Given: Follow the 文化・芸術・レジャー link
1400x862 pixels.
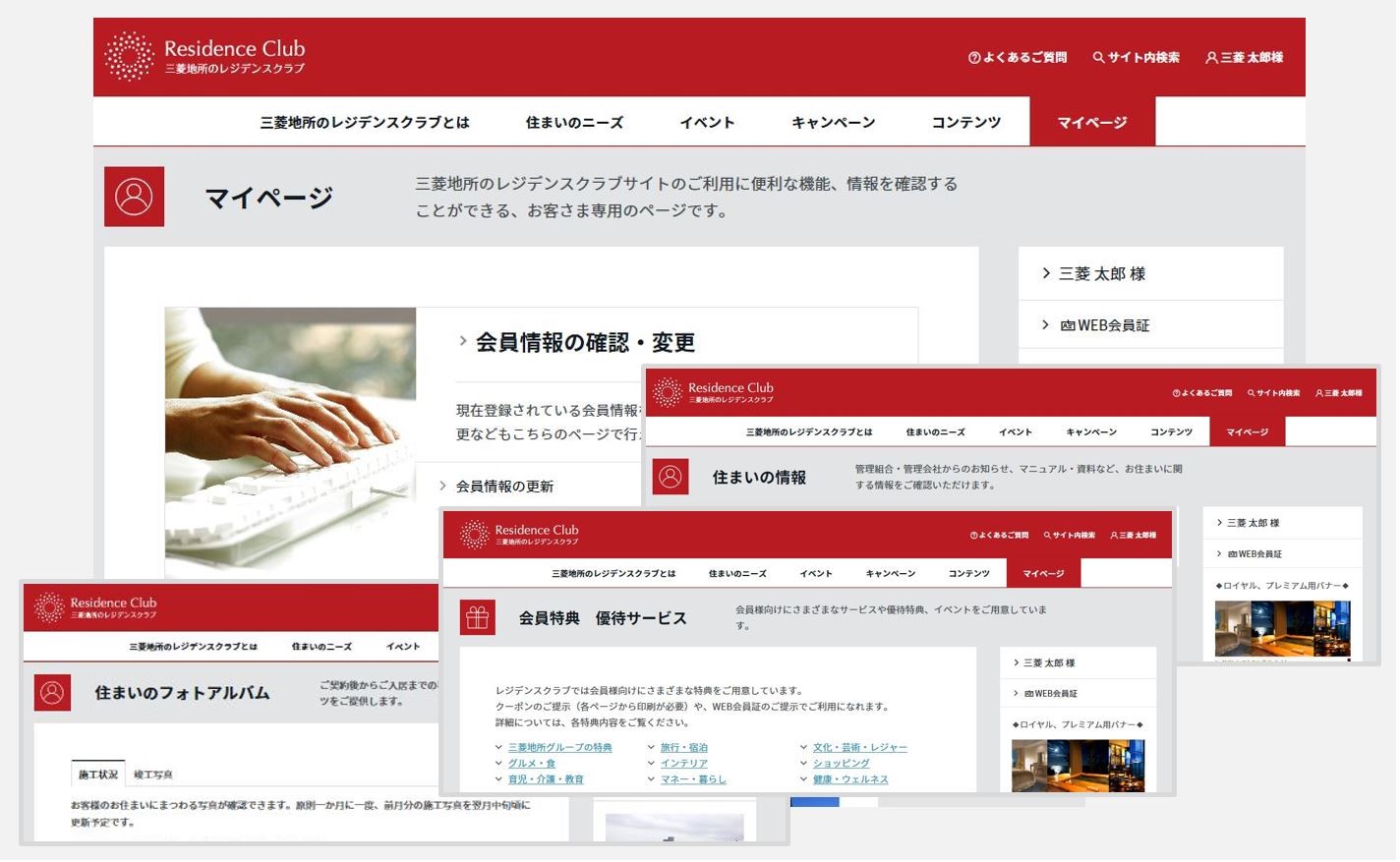Looking at the screenshot, I should 859,748.
